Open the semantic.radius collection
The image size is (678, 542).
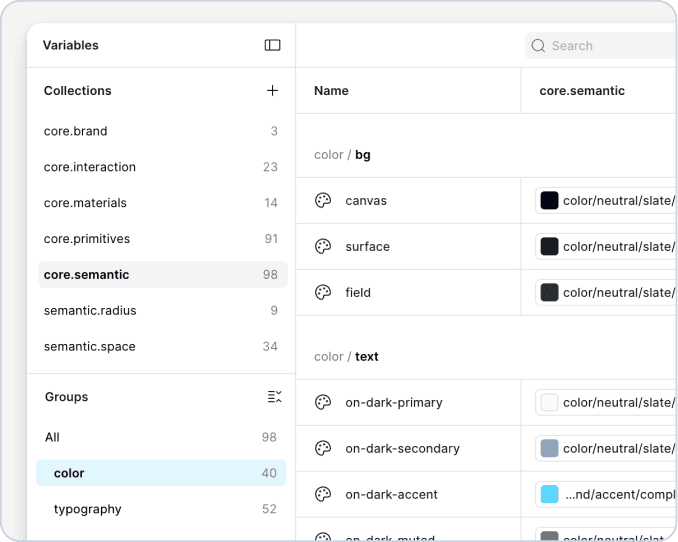click(163, 311)
